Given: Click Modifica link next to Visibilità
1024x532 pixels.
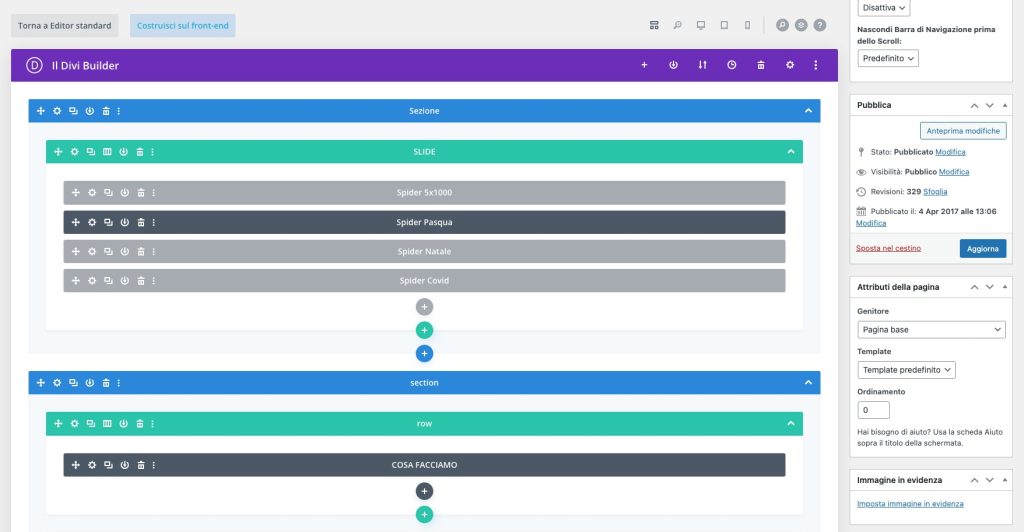Looking at the screenshot, I should pos(954,172).
